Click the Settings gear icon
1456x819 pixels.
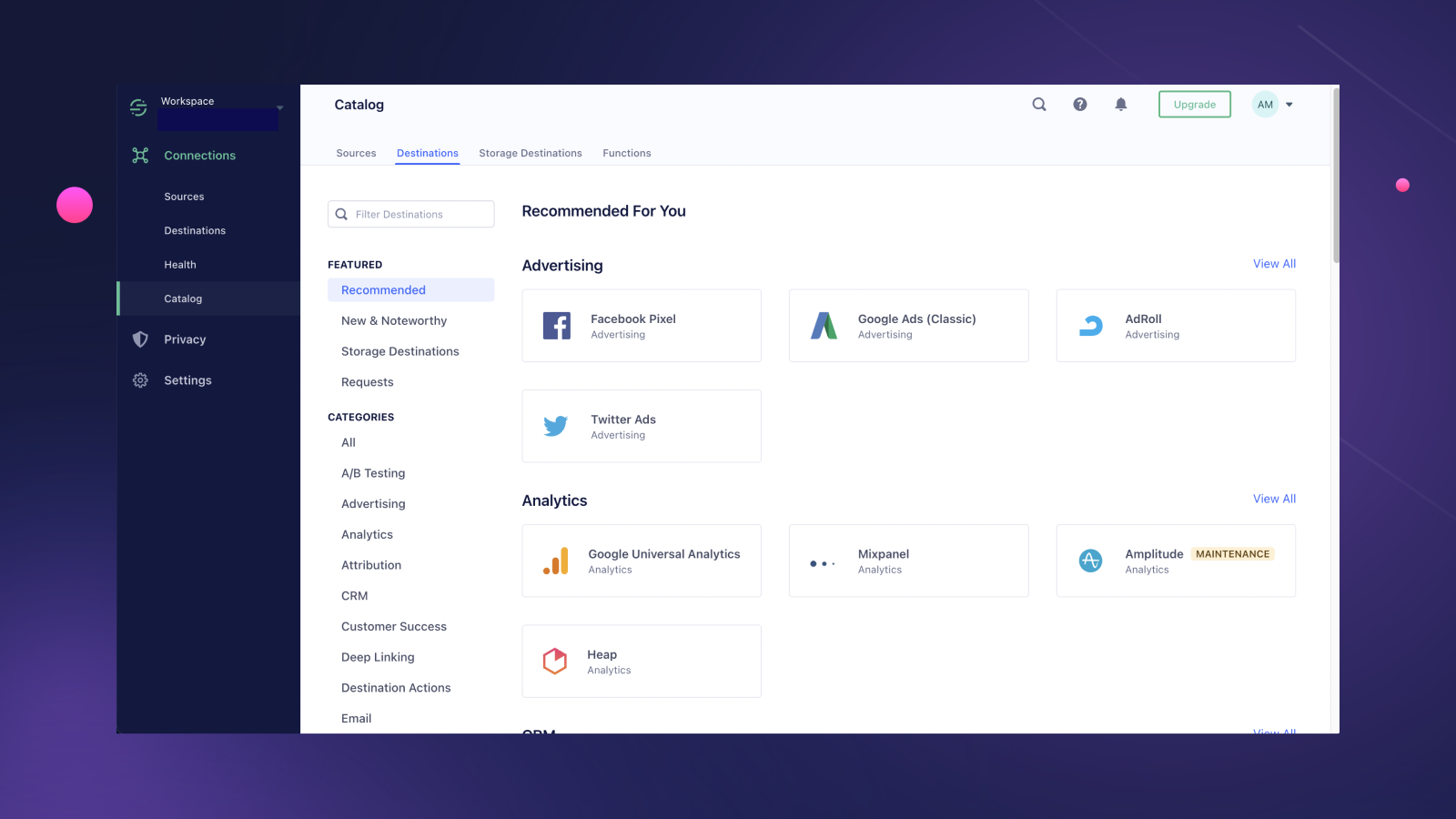pyautogui.click(x=140, y=380)
